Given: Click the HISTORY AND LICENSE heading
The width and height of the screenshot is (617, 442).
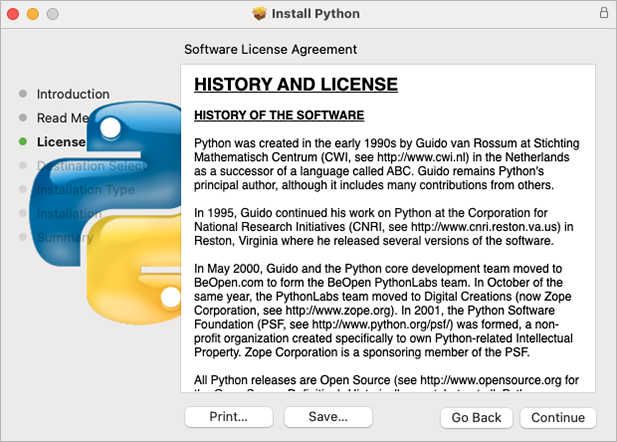Looking at the screenshot, I should click(296, 84).
